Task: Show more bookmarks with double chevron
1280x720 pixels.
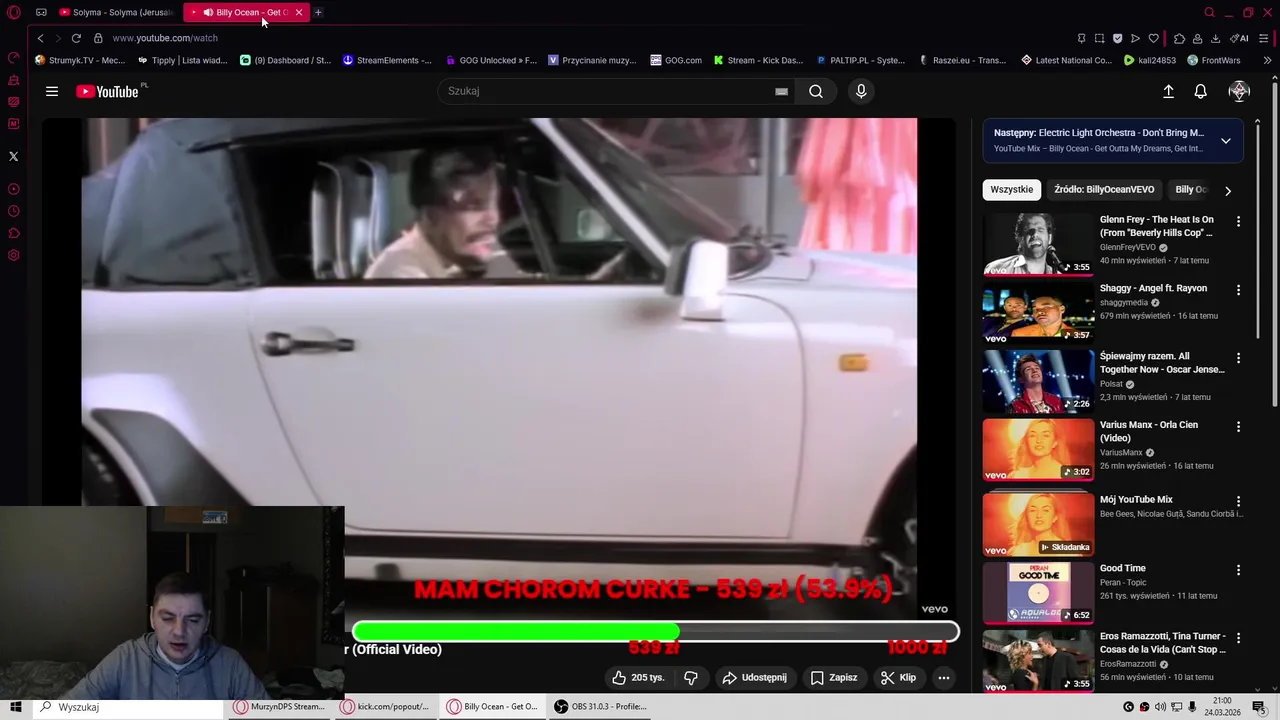Action: (1267, 60)
